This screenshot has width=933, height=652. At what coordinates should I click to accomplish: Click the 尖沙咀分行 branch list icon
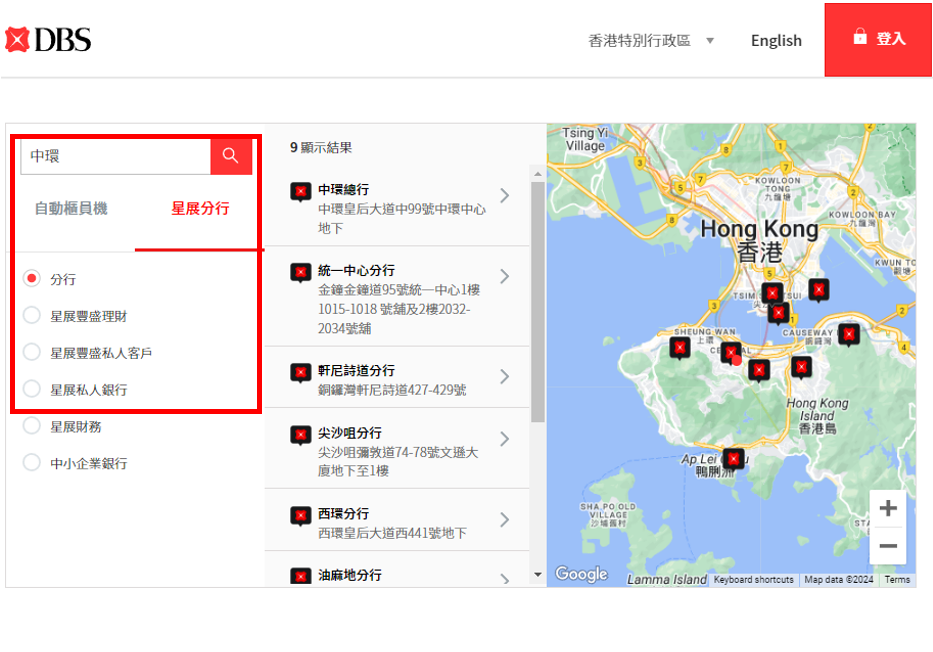[300, 435]
